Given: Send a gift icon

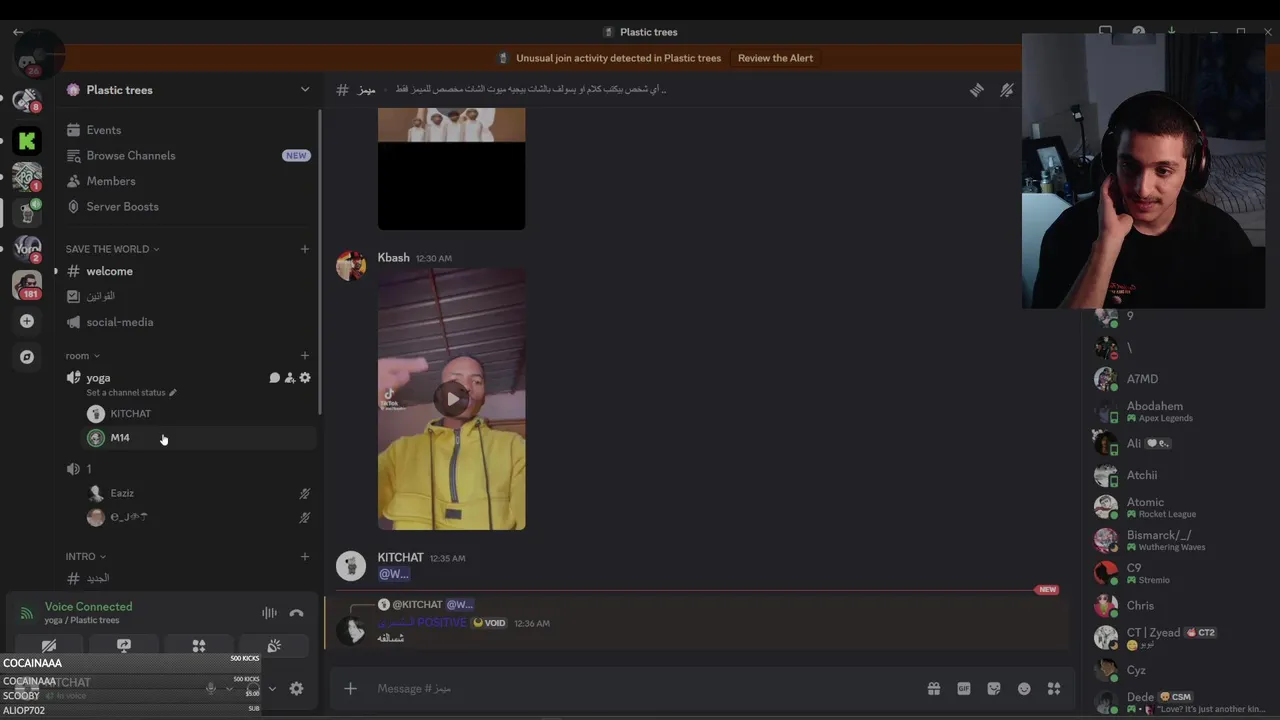Looking at the screenshot, I should [933, 688].
